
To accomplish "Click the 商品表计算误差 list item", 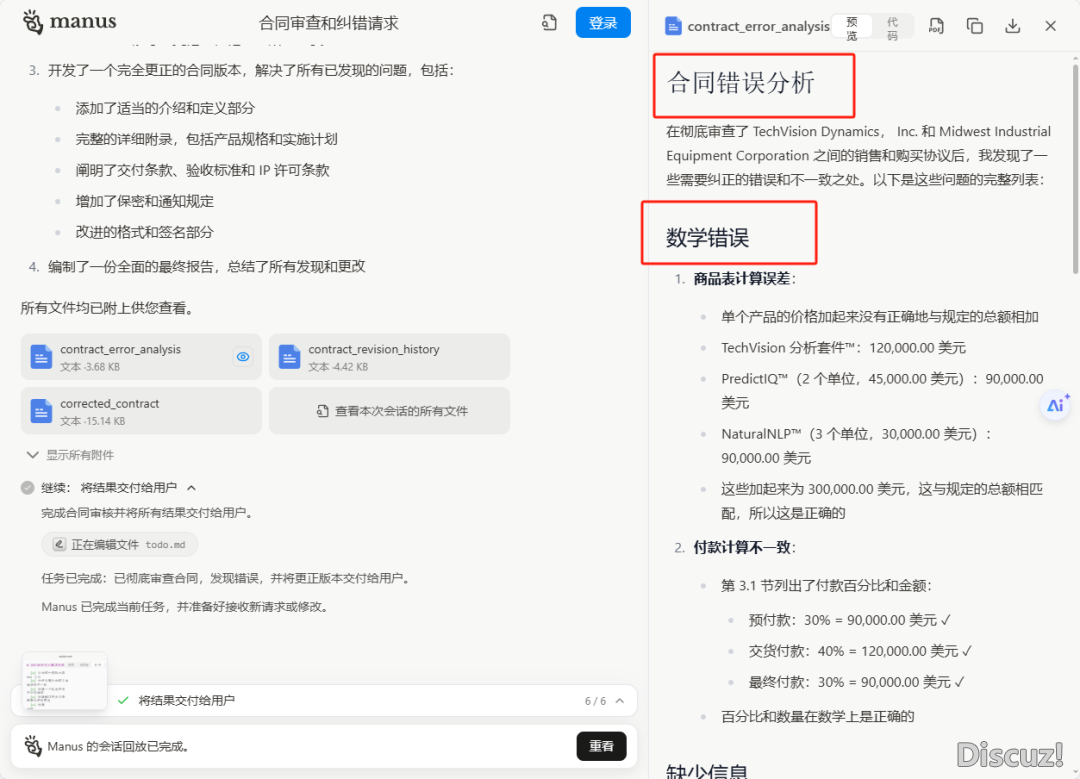I will tap(745, 279).
